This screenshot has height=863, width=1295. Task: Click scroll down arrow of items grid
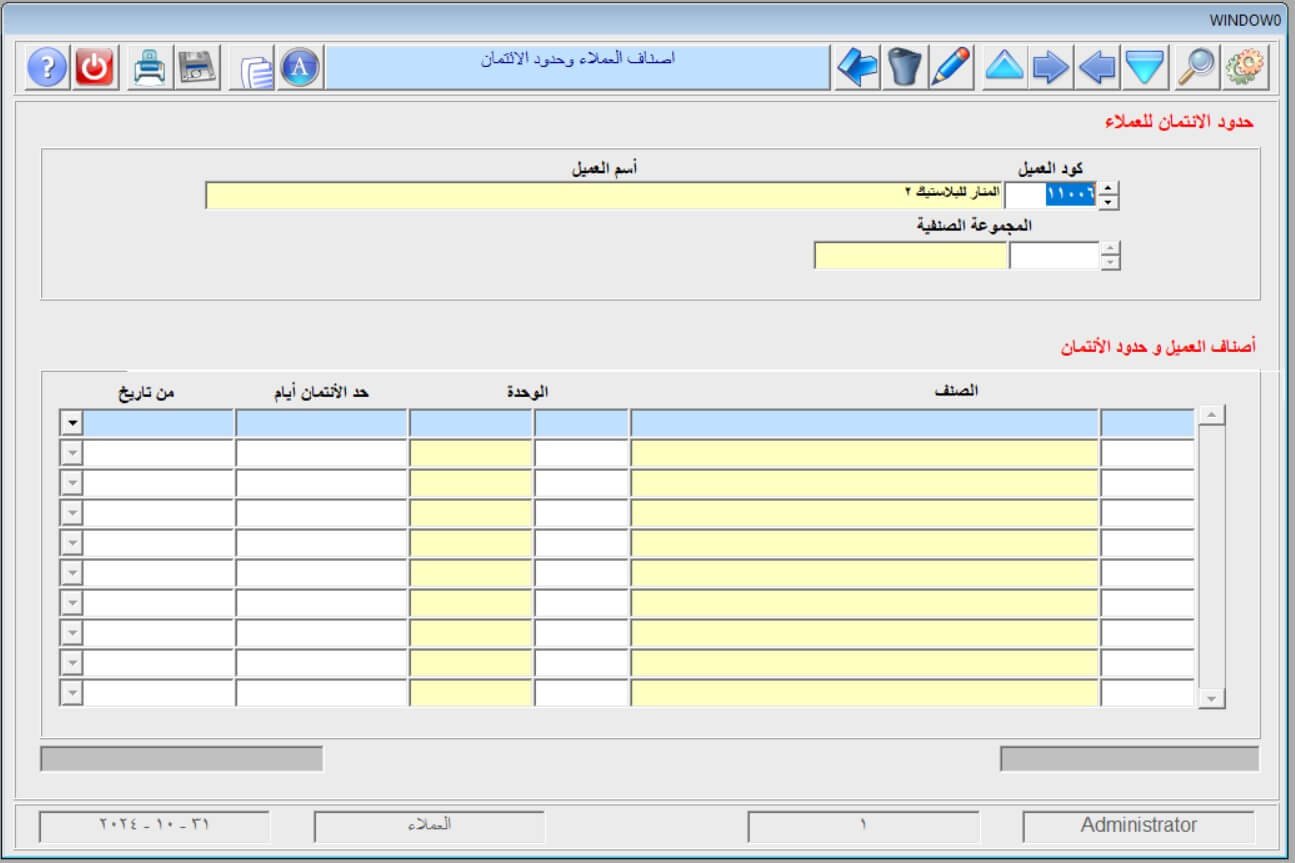(1211, 698)
